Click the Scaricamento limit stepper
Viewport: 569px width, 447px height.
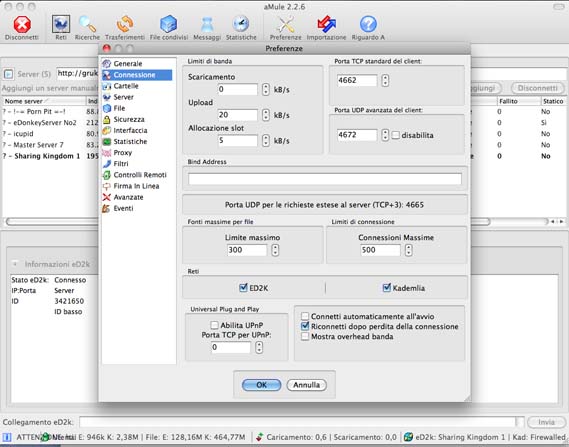tap(266, 89)
